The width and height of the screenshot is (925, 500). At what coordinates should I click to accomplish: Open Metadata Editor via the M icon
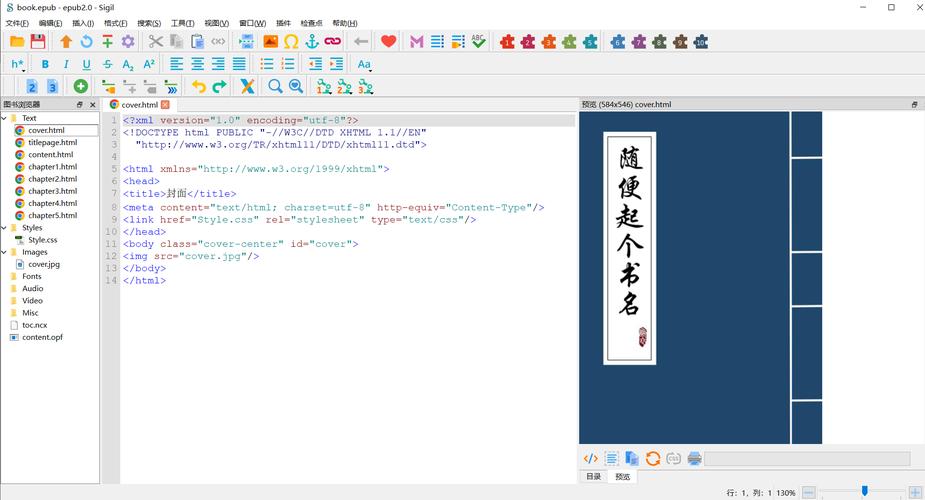[x=416, y=41]
